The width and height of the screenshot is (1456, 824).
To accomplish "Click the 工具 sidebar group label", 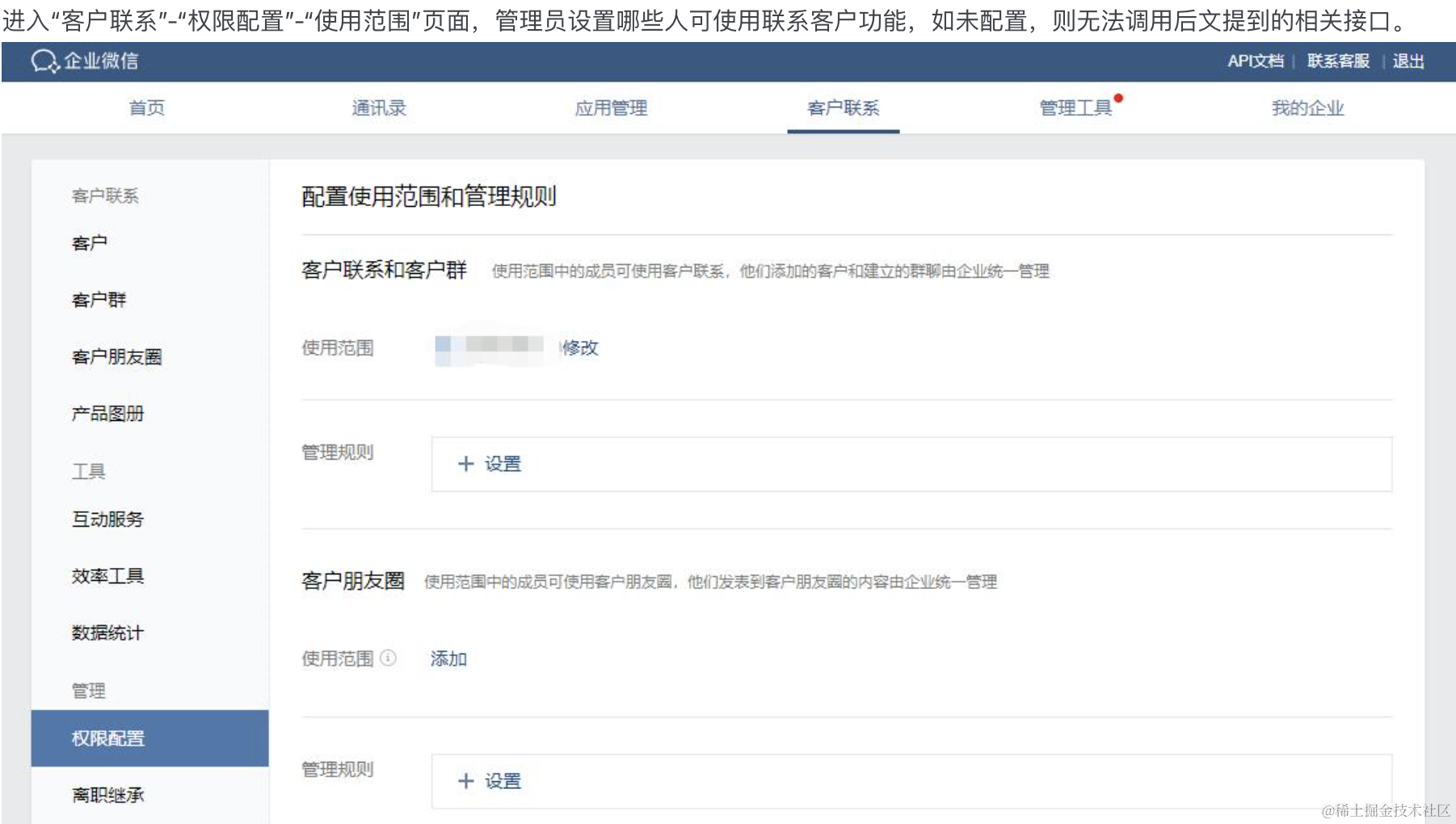I will pyautogui.click(x=88, y=471).
